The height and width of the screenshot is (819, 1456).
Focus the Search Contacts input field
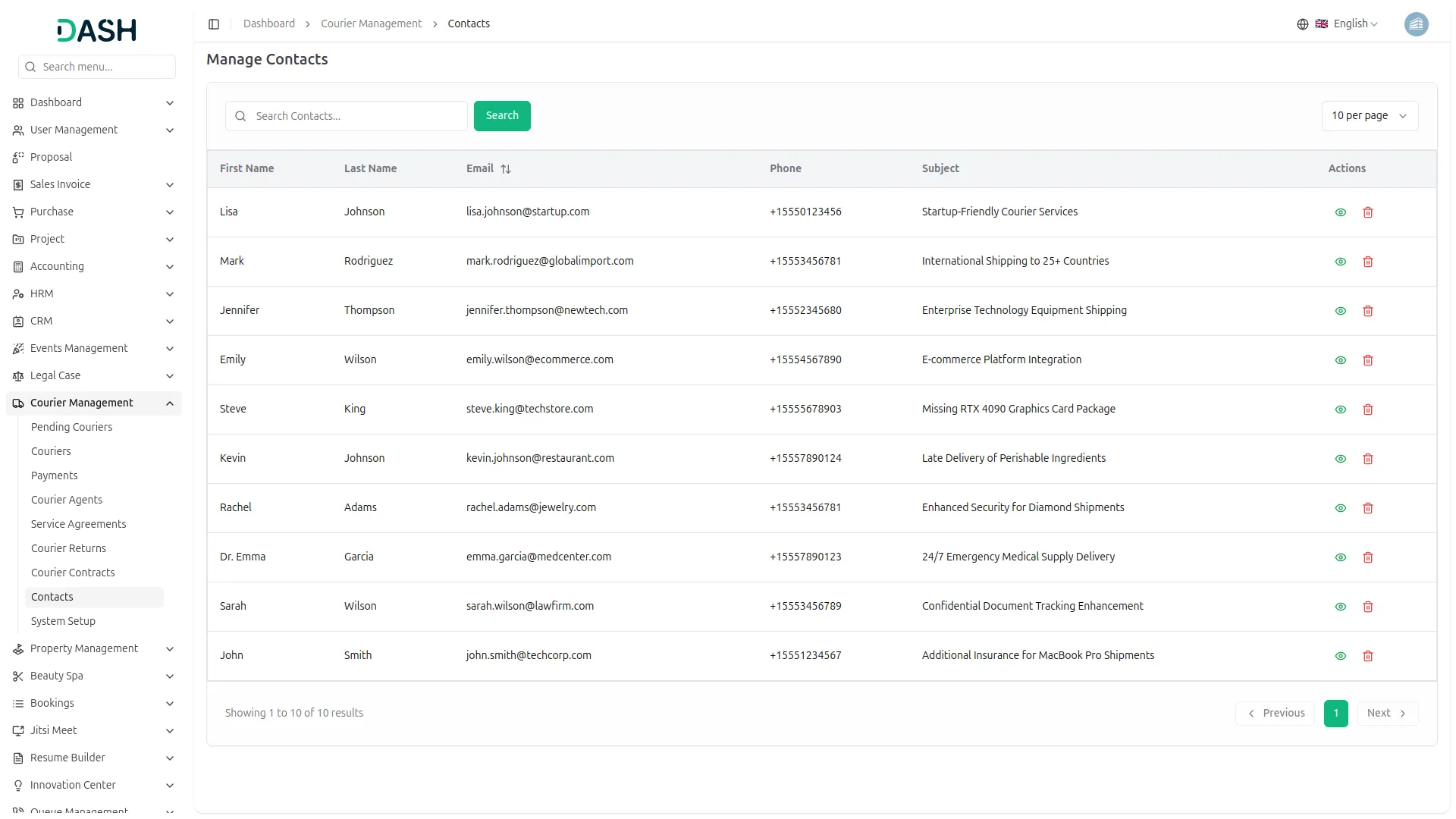point(347,116)
